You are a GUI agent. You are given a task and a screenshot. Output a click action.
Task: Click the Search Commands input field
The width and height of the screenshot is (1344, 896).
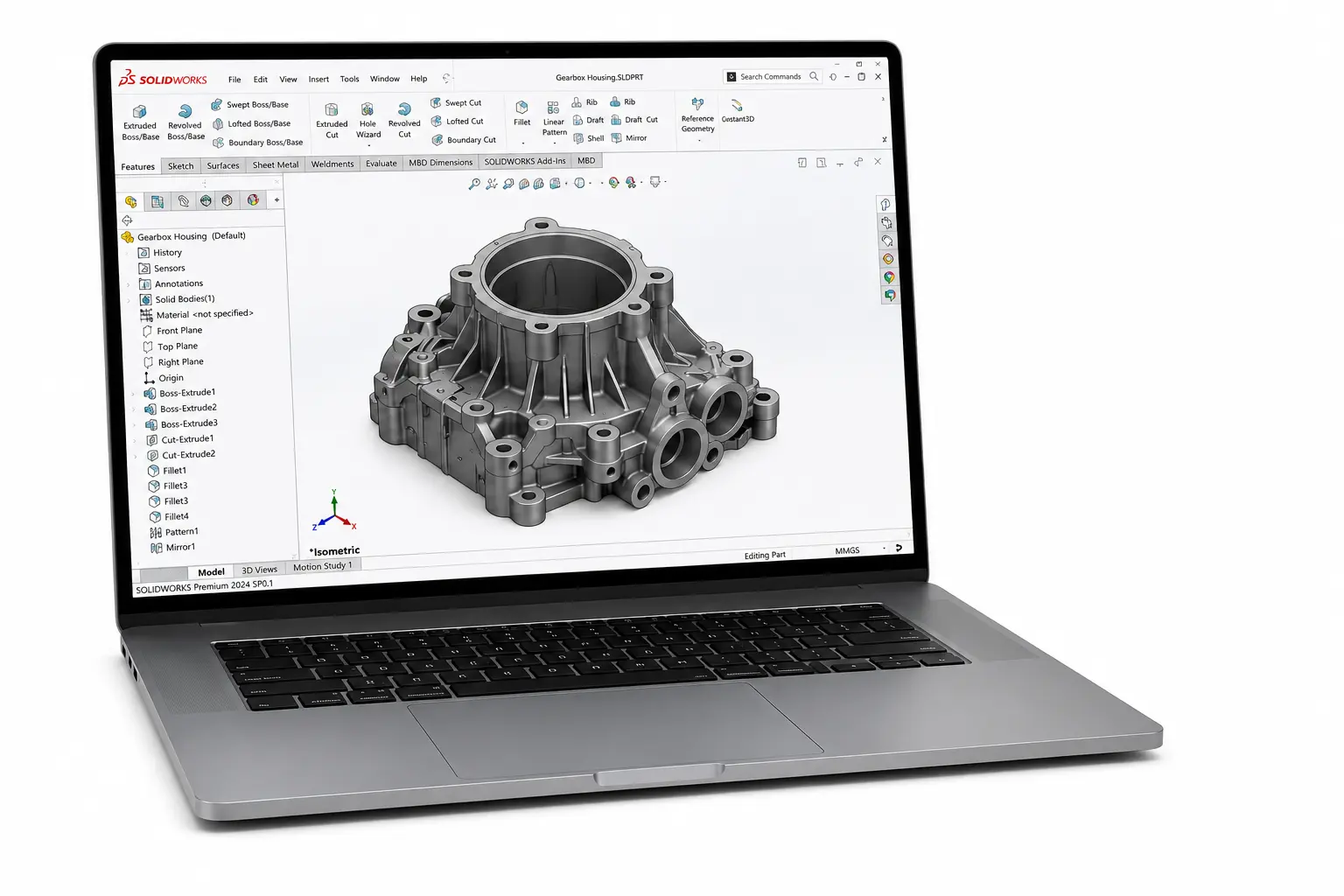tap(773, 77)
